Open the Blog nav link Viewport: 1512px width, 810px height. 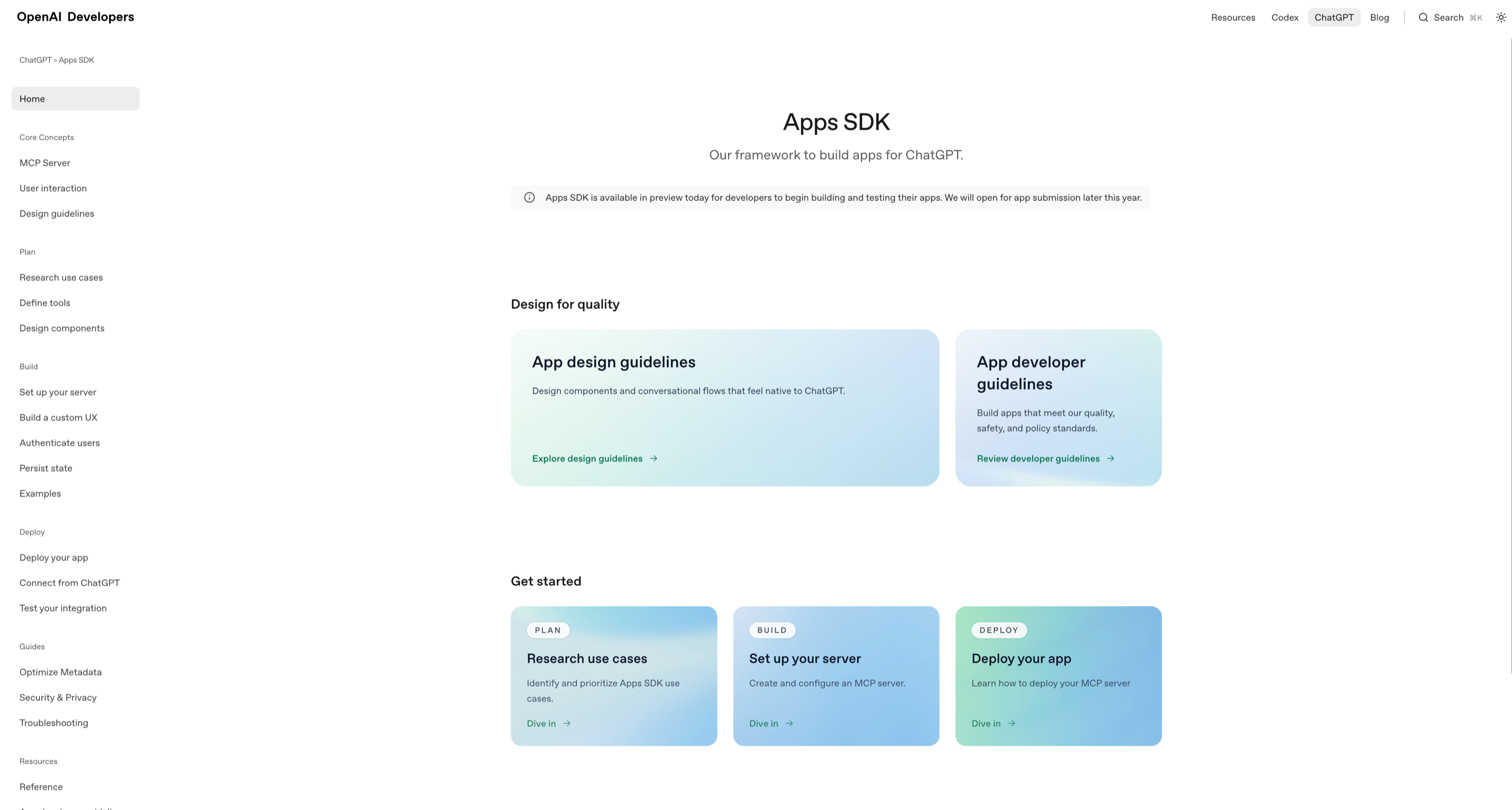tap(1379, 18)
